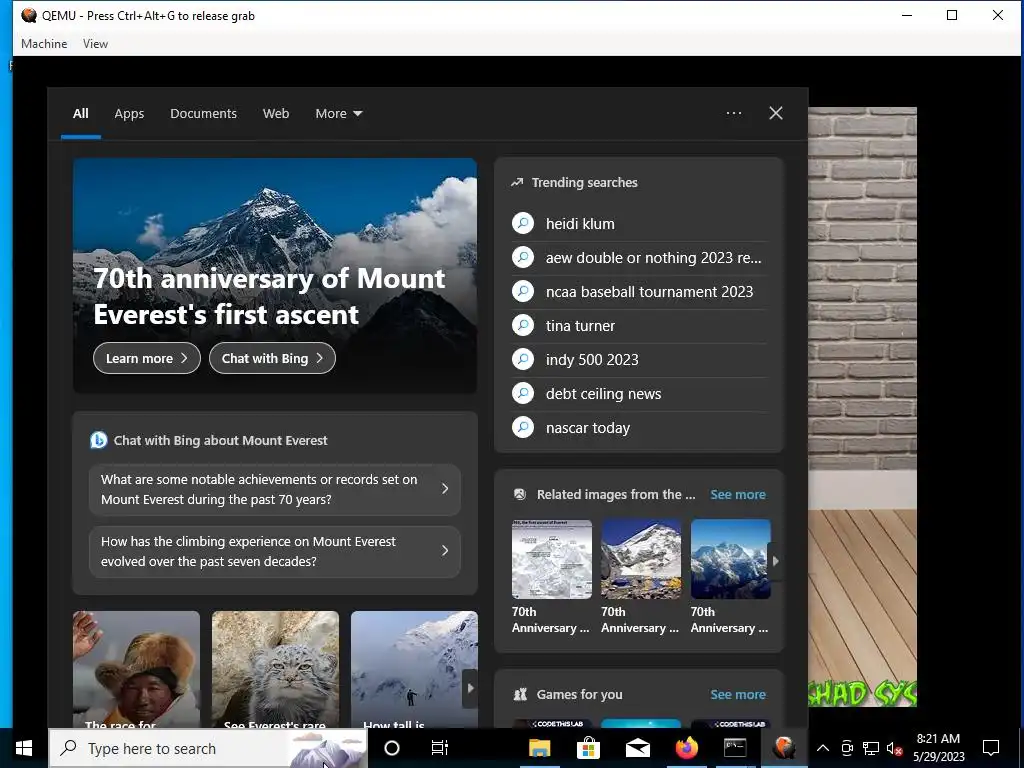Click the Chat with Bing button
The image size is (1024, 768).
pyautogui.click(x=272, y=358)
